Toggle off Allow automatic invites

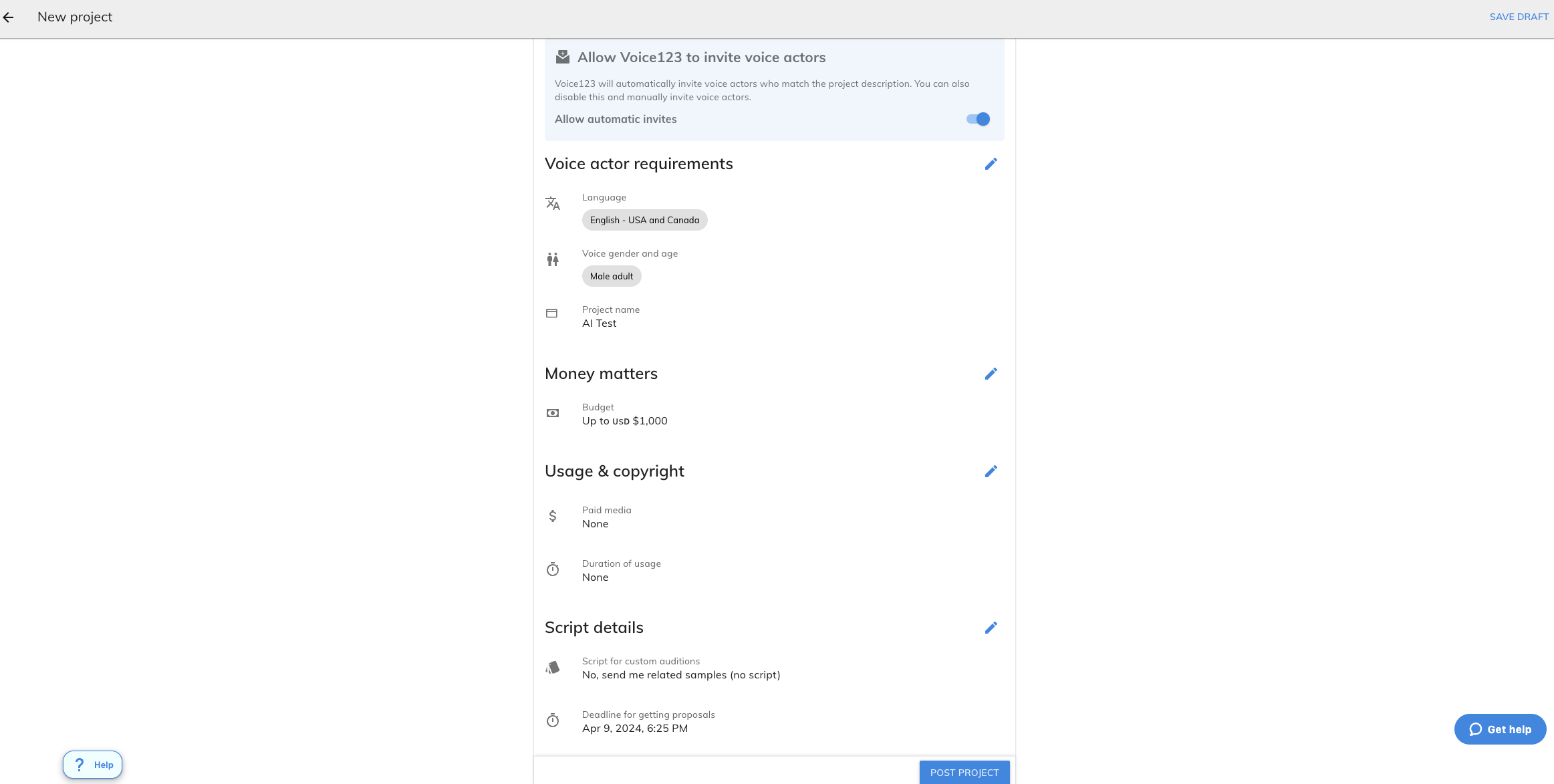[978, 119]
